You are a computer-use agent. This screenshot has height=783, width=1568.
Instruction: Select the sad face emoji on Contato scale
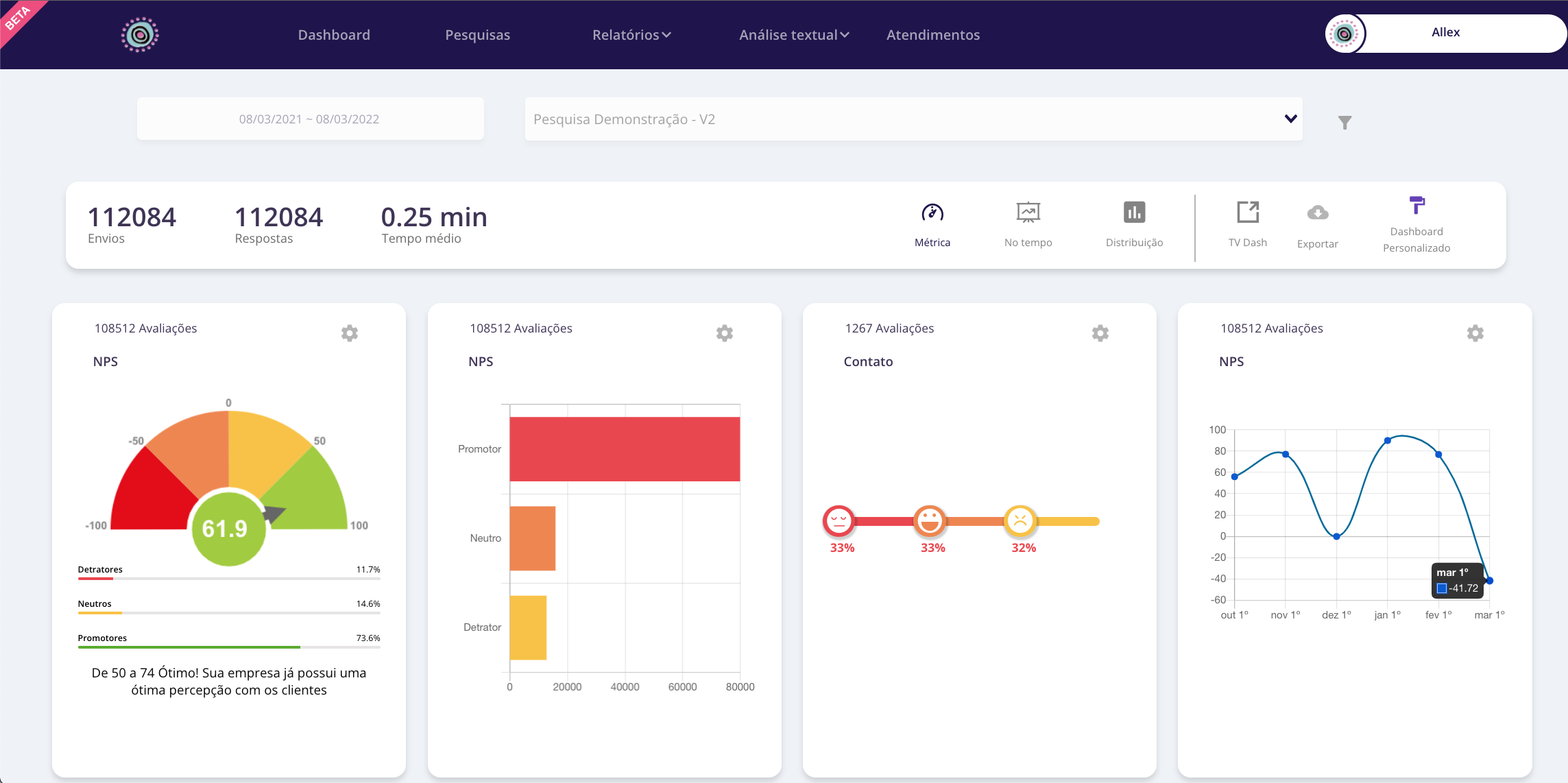click(839, 522)
